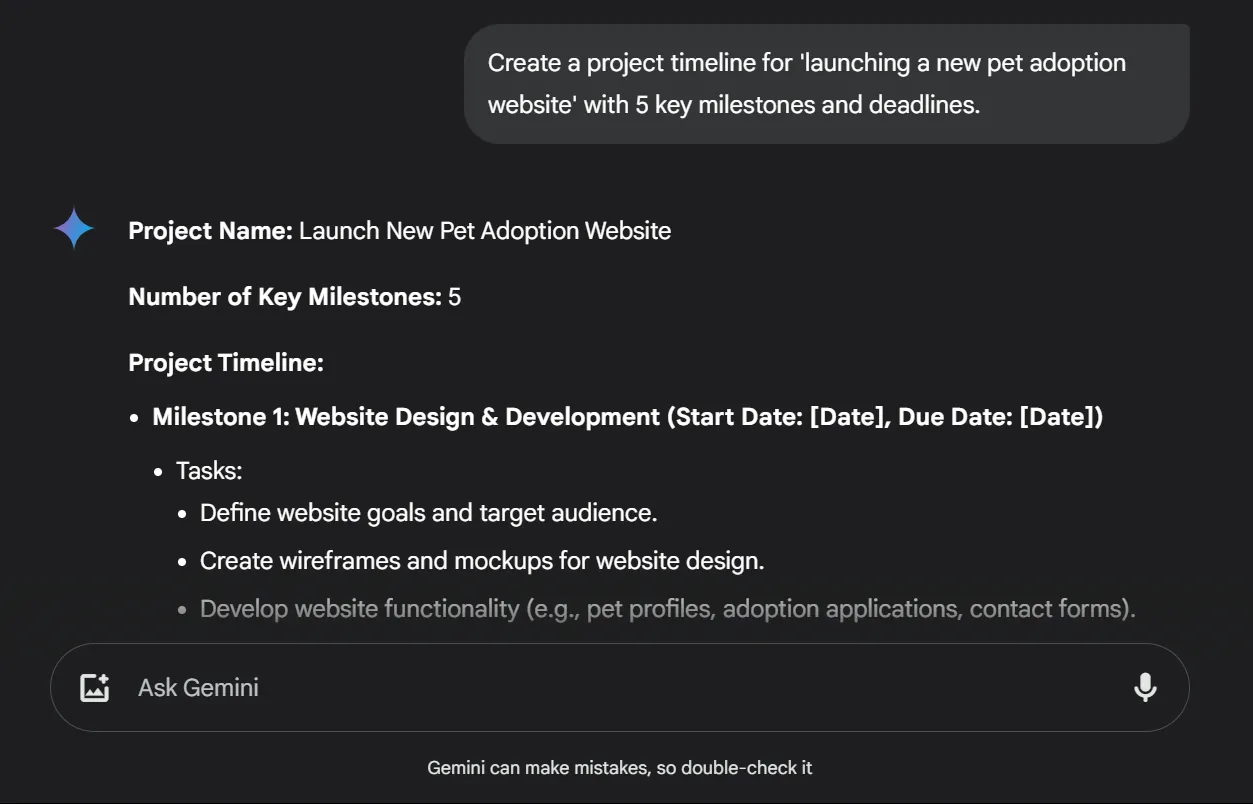Click the Define website goals bullet item
This screenshot has width=1253, height=804.
point(428,513)
